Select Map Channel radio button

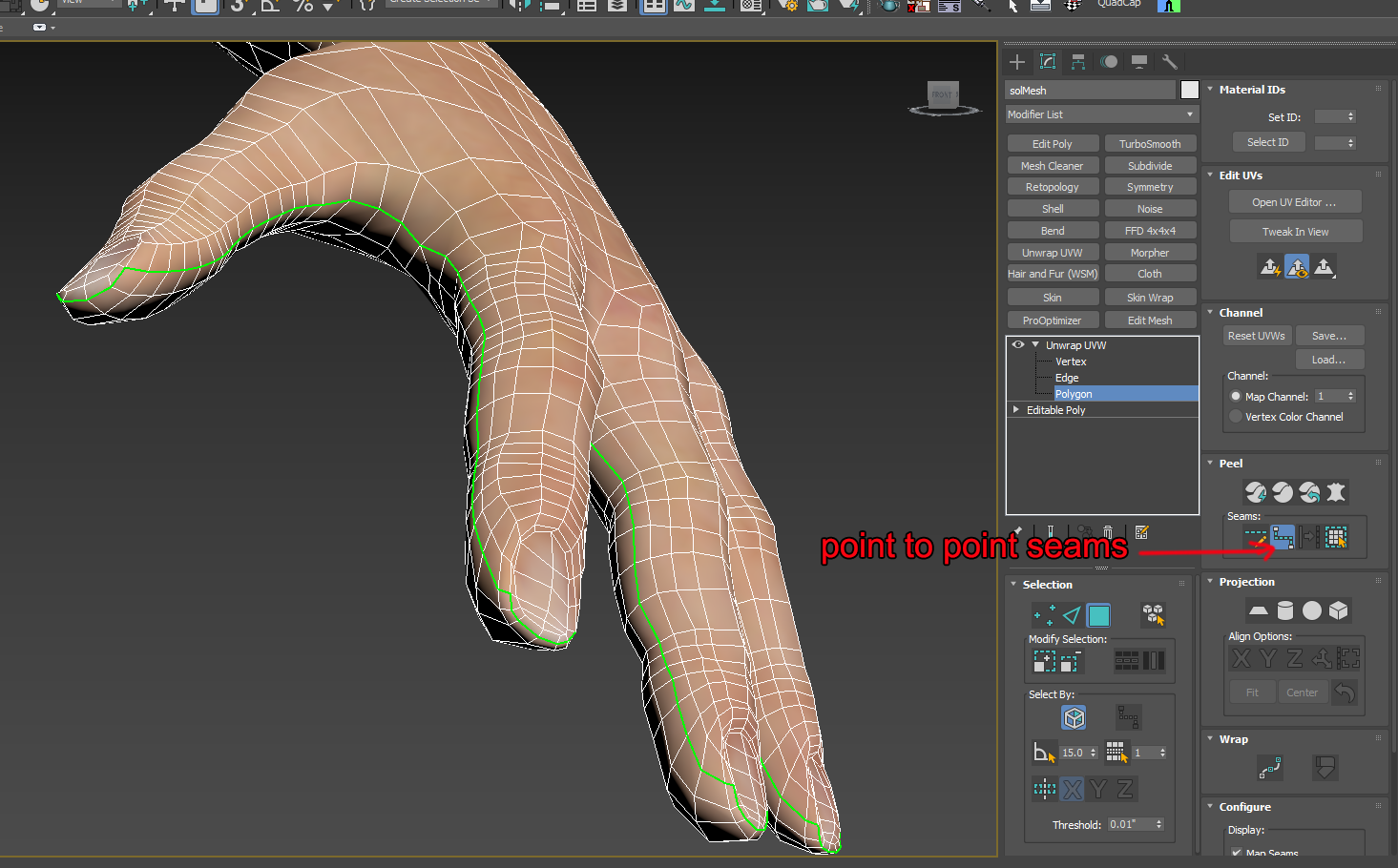[x=1236, y=396]
